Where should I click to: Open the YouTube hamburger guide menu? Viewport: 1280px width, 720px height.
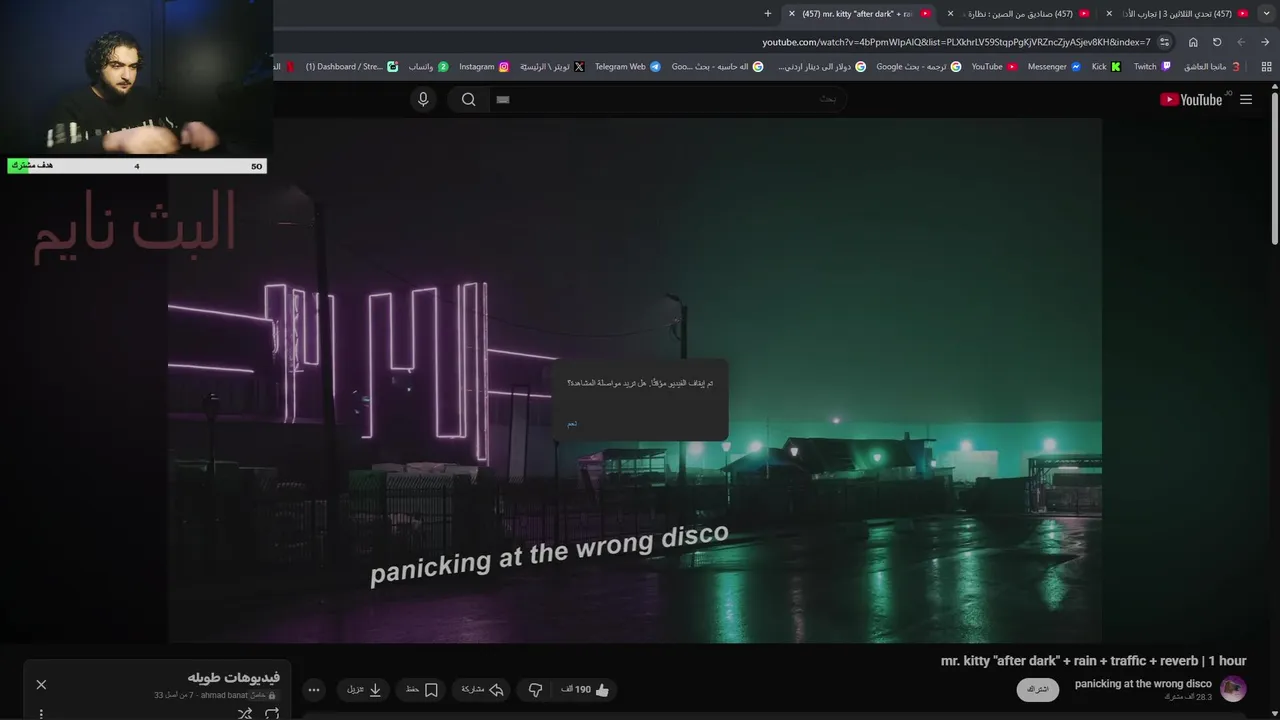point(1246,99)
